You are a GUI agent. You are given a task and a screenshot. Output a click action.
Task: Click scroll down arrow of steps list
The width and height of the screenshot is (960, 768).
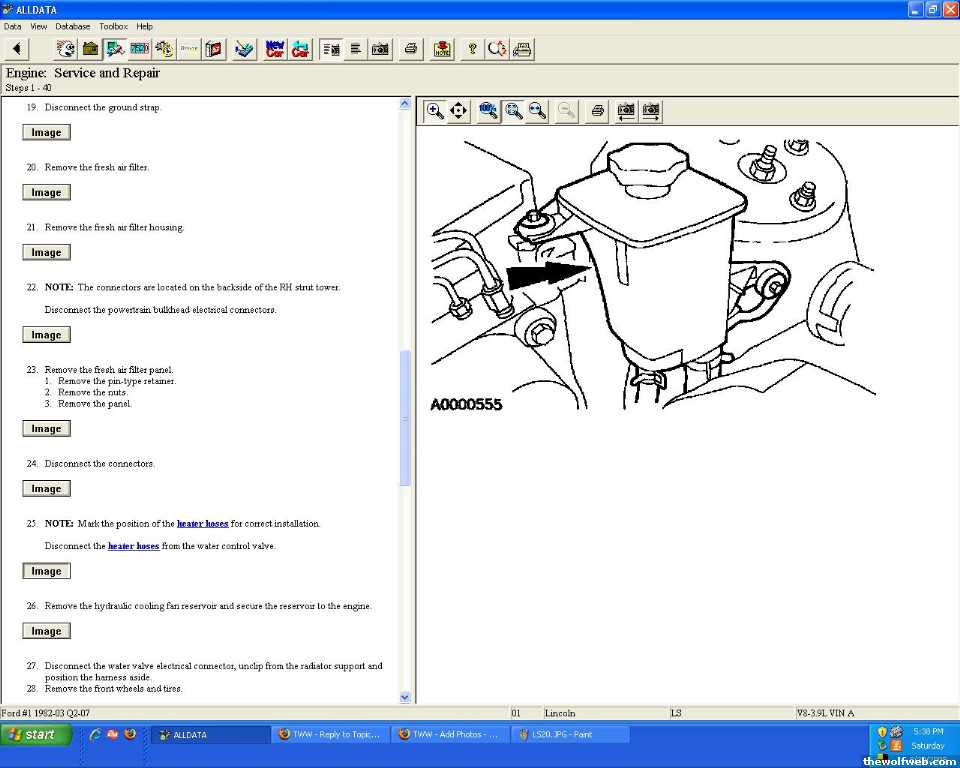tap(405, 697)
